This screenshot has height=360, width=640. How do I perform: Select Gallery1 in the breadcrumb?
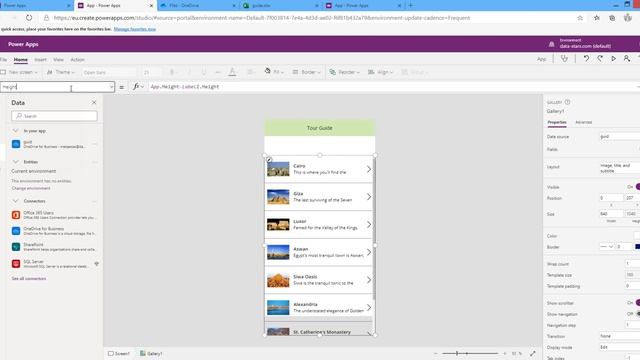pos(151,353)
